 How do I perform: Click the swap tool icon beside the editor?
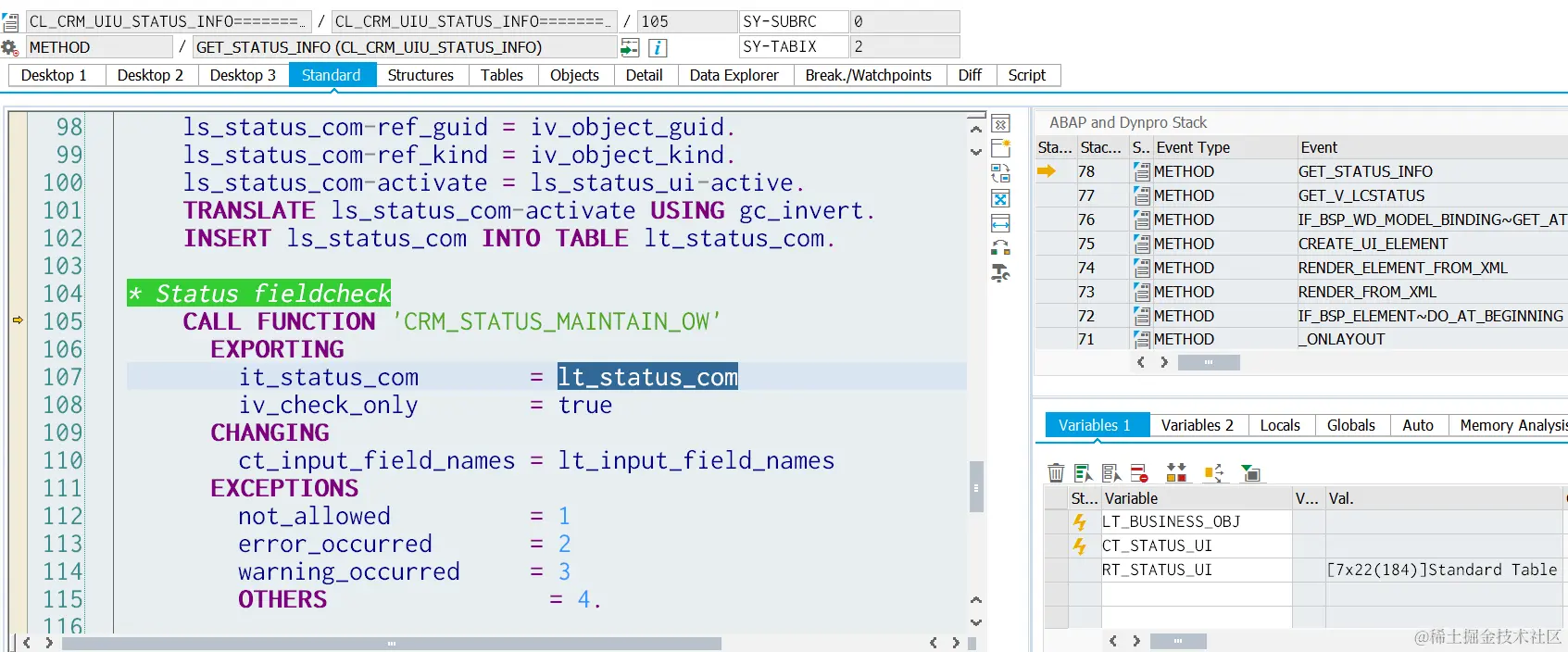(1000, 173)
